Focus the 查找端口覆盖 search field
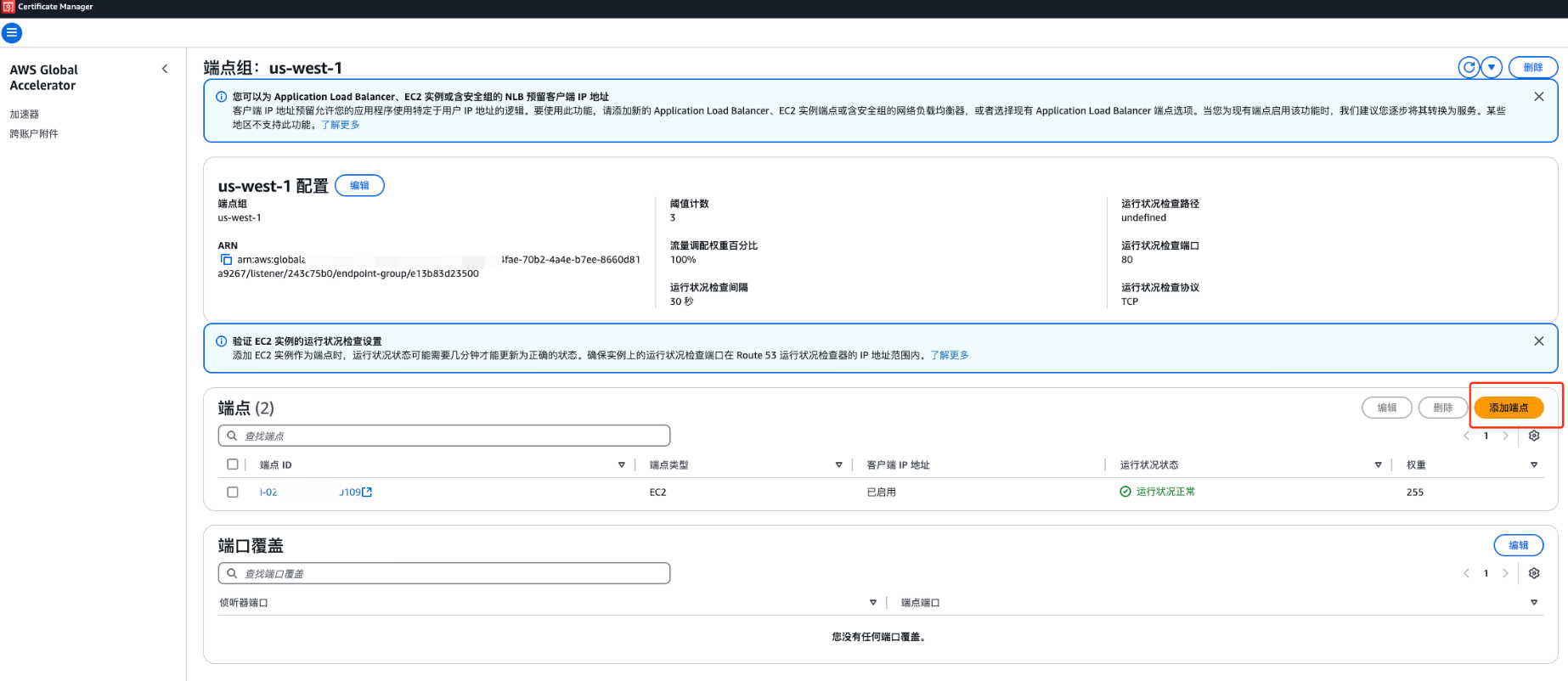This screenshot has height=681, width=1568. [x=444, y=573]
